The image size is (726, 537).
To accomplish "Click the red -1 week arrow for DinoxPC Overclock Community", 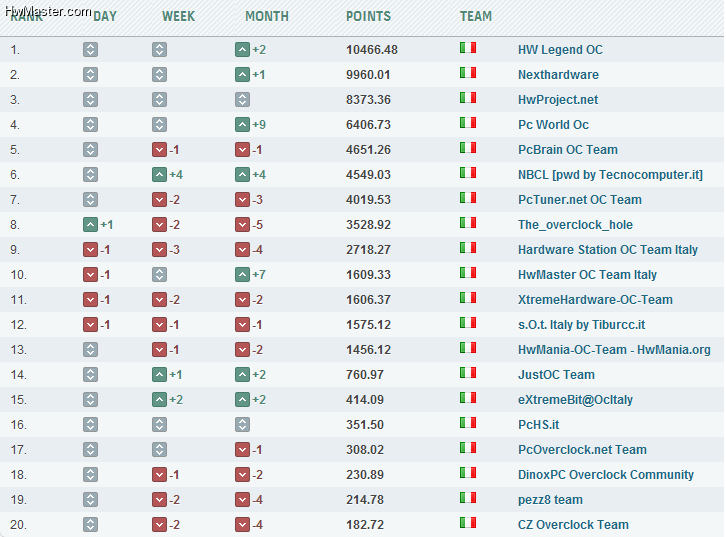I will [x=159, y=475].
